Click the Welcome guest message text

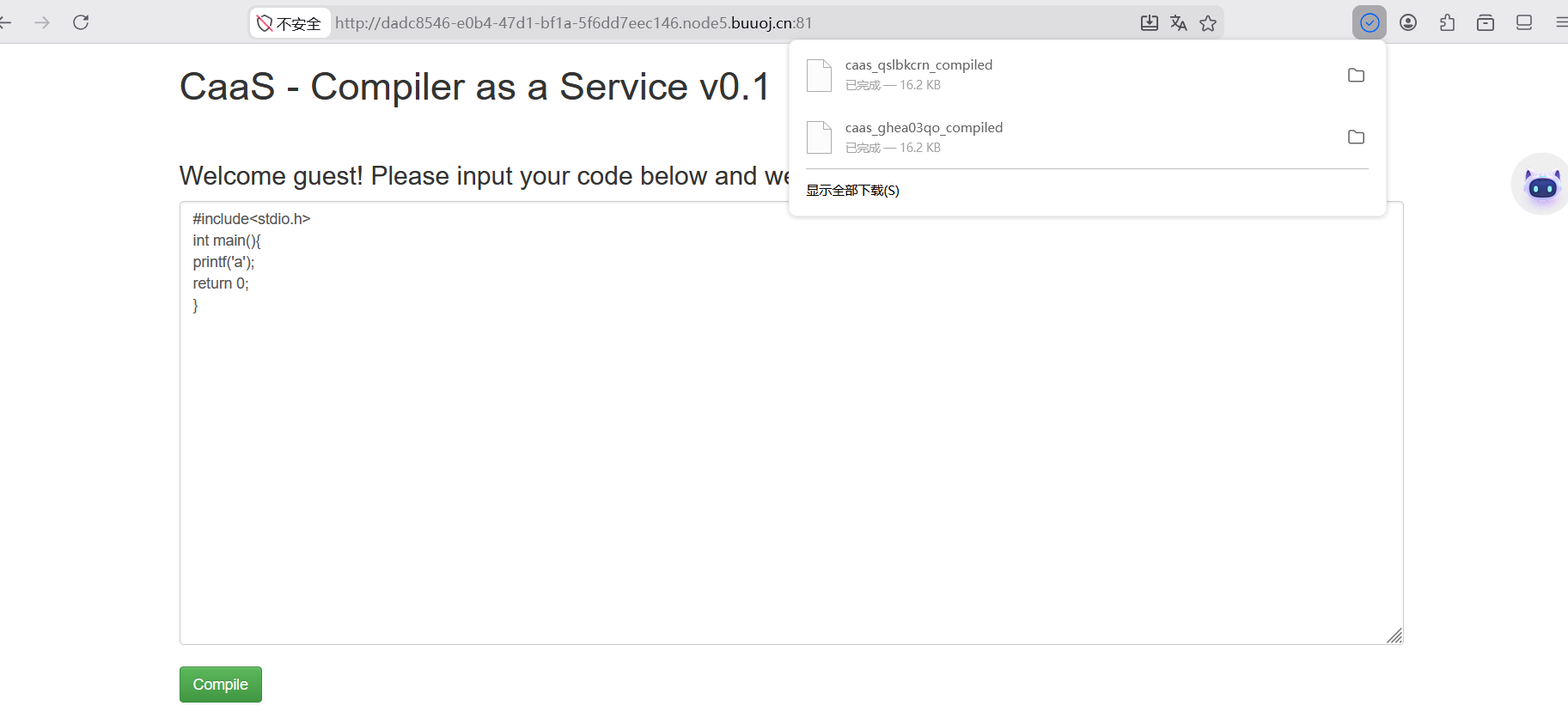(485, 176)
